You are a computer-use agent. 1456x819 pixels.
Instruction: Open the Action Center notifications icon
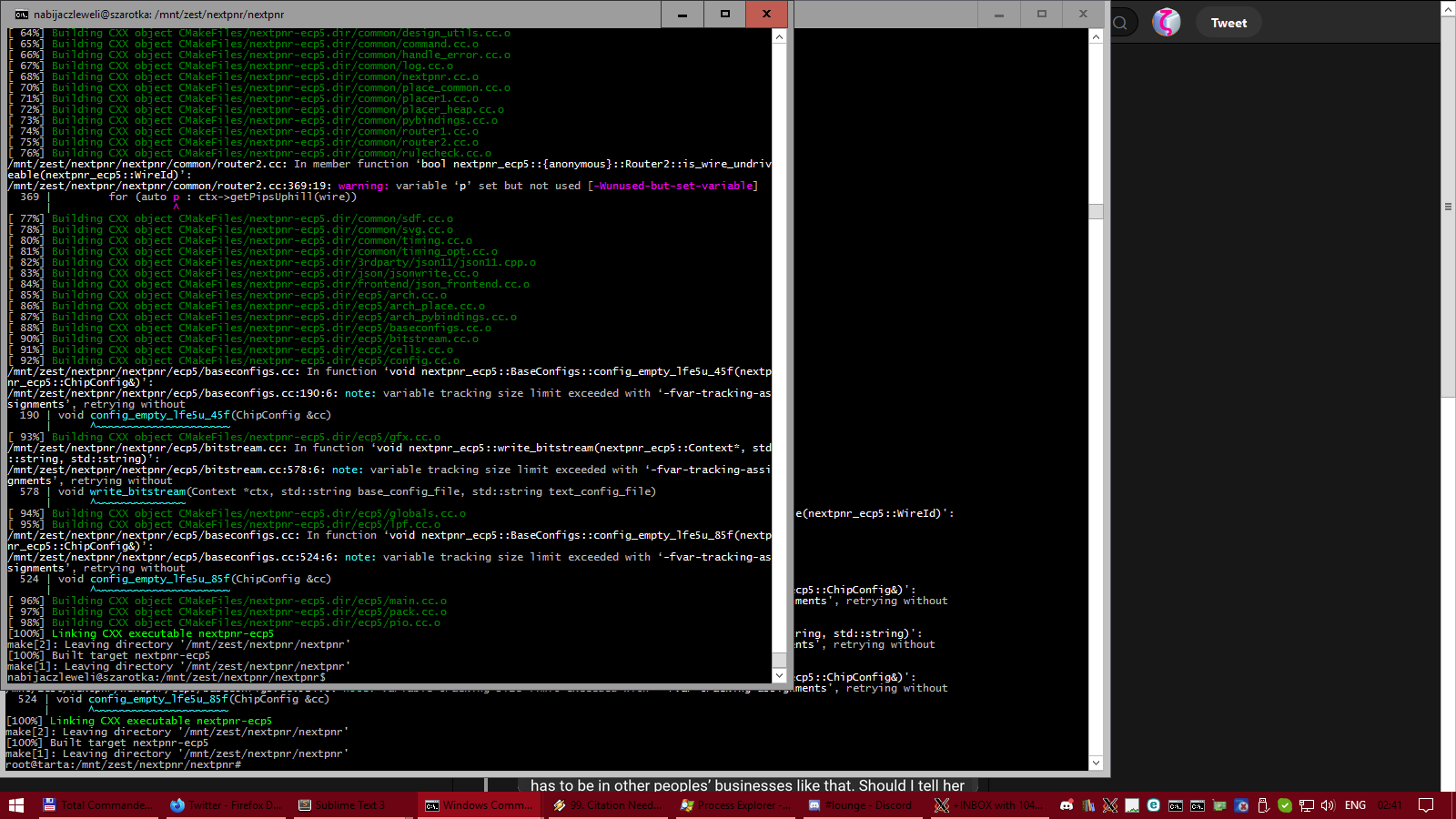click(1426, 805)
